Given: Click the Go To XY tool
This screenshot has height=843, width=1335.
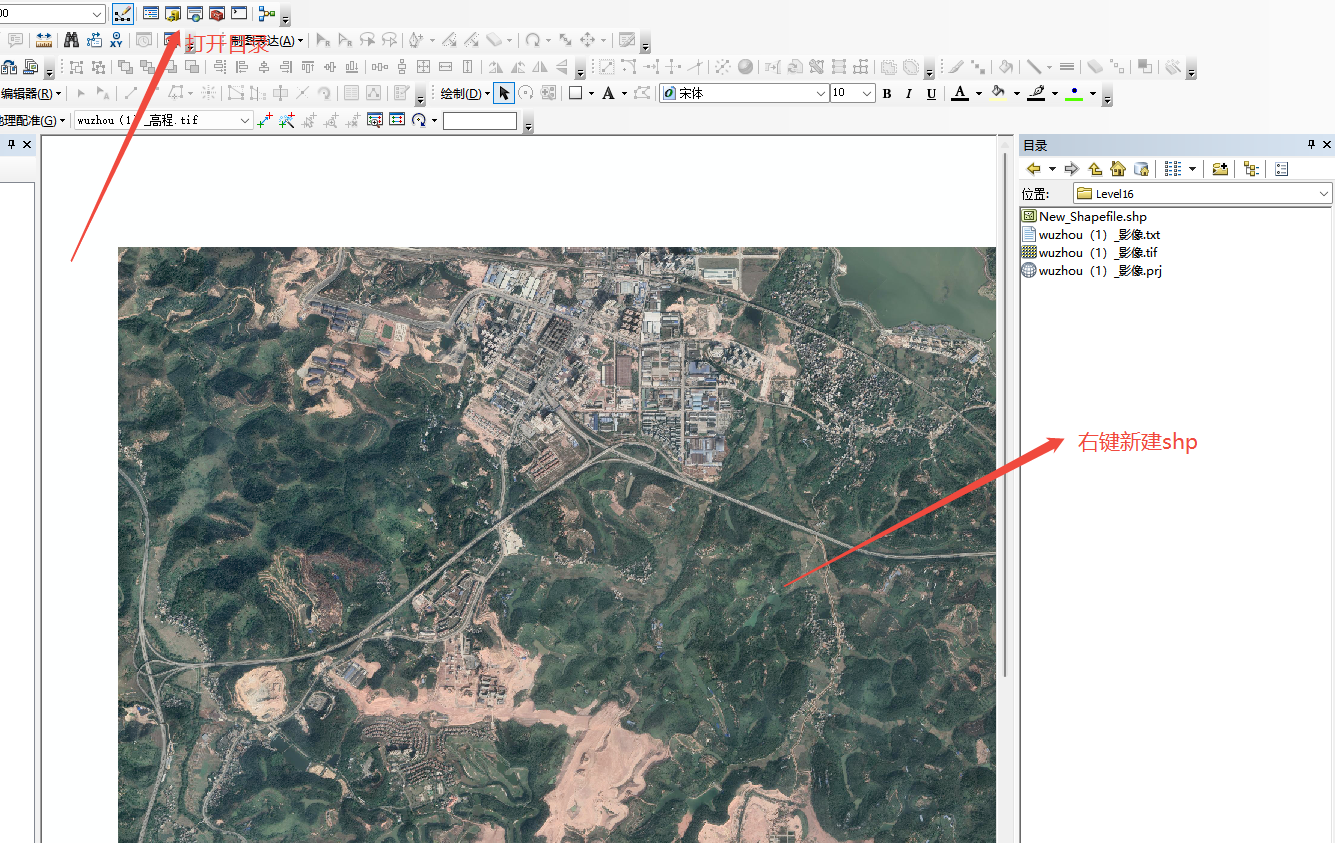Looking at the screenshot, I should click(116, 42).
